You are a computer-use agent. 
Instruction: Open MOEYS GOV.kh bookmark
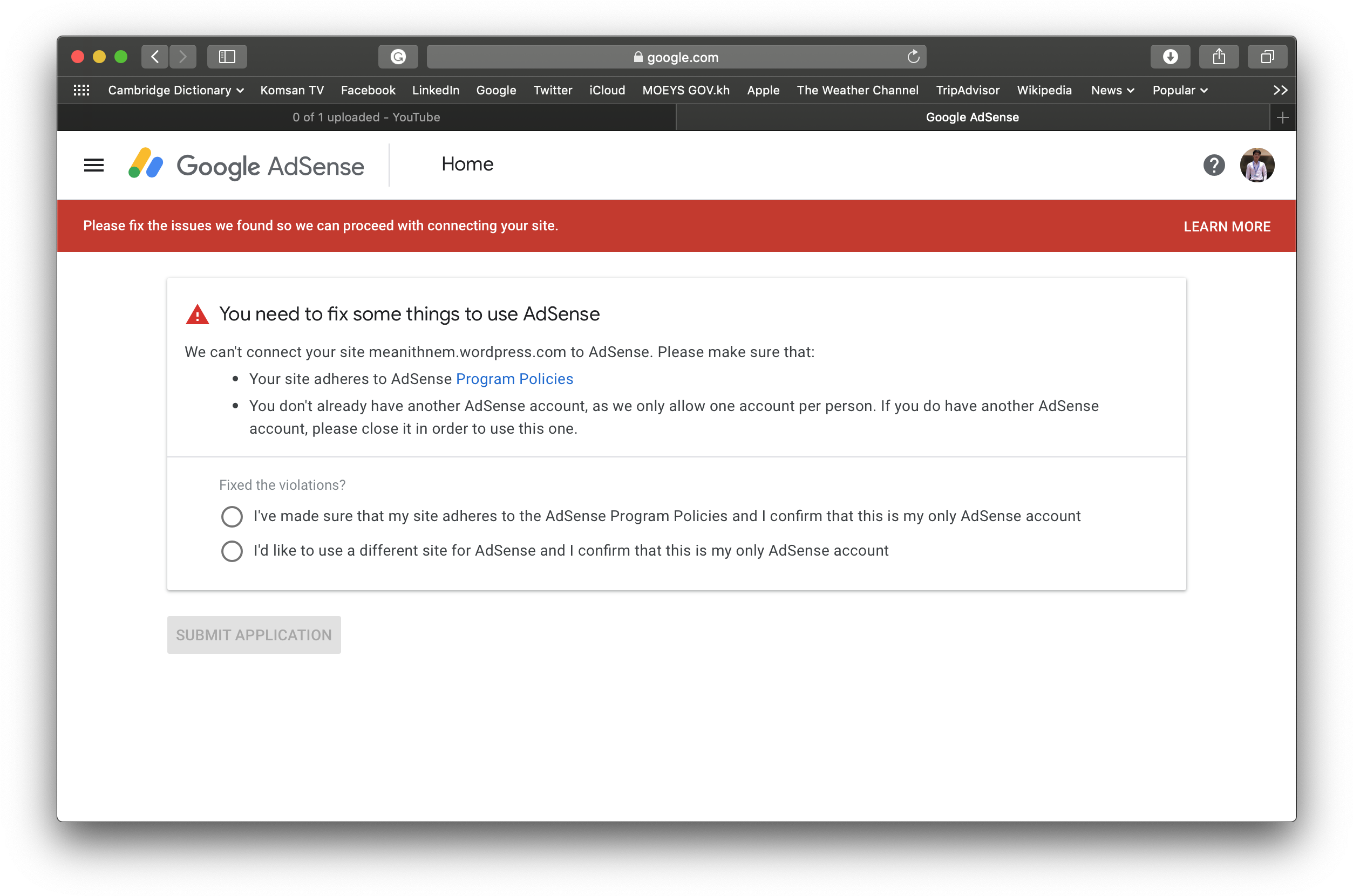685,90
